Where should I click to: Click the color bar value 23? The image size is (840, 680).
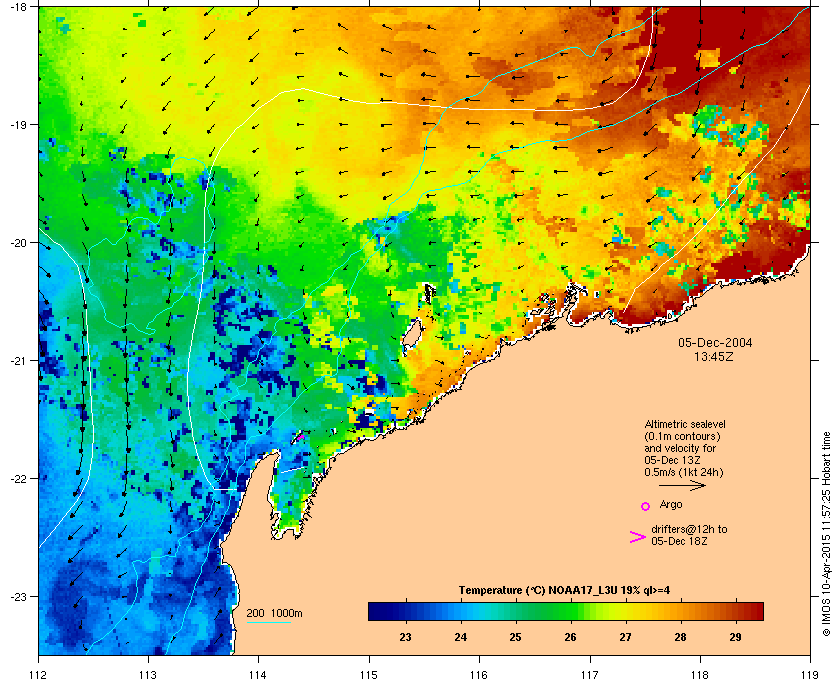pos(406,637)
